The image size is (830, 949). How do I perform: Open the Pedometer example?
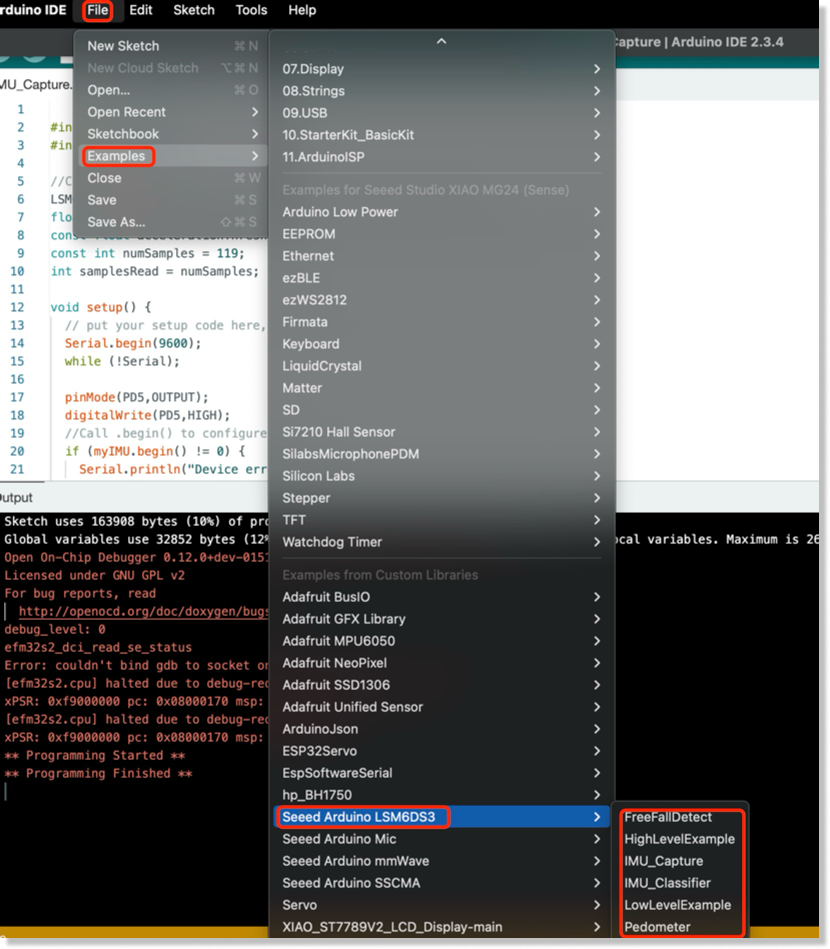681,927
